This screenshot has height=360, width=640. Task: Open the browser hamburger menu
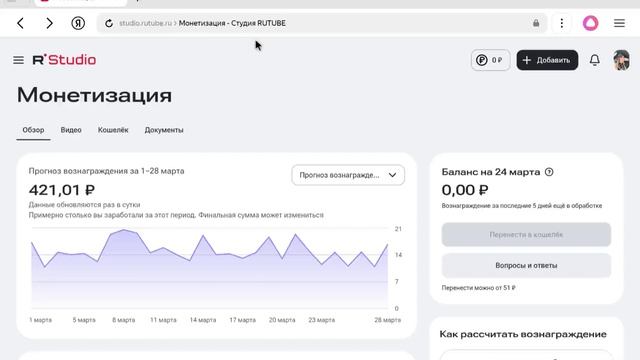619,23
